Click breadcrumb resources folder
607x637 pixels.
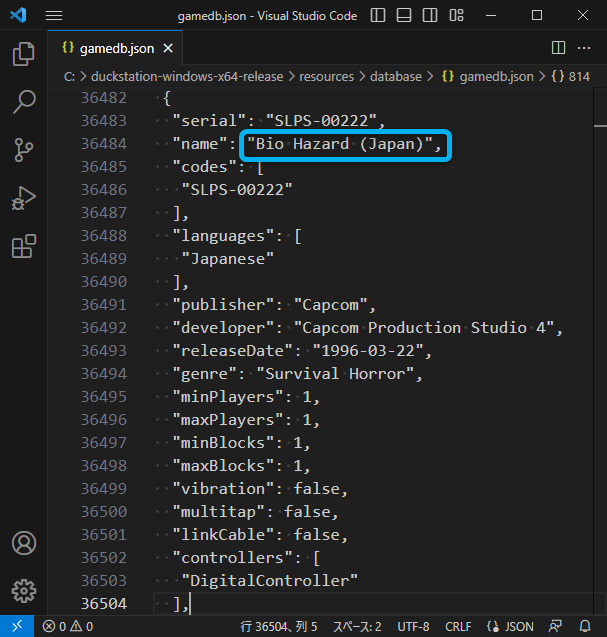click(x=327, y=77)
